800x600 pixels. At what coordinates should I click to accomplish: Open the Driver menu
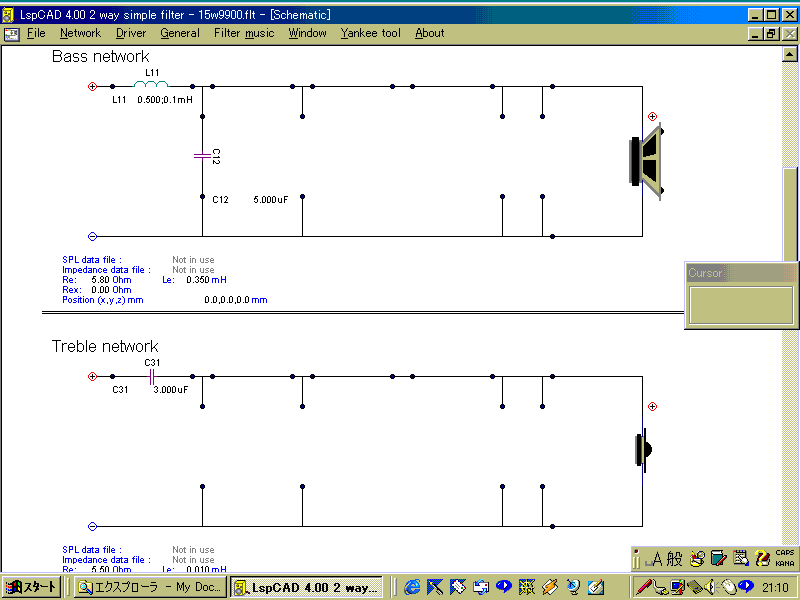pyautogui.click(x=130, y=33)
